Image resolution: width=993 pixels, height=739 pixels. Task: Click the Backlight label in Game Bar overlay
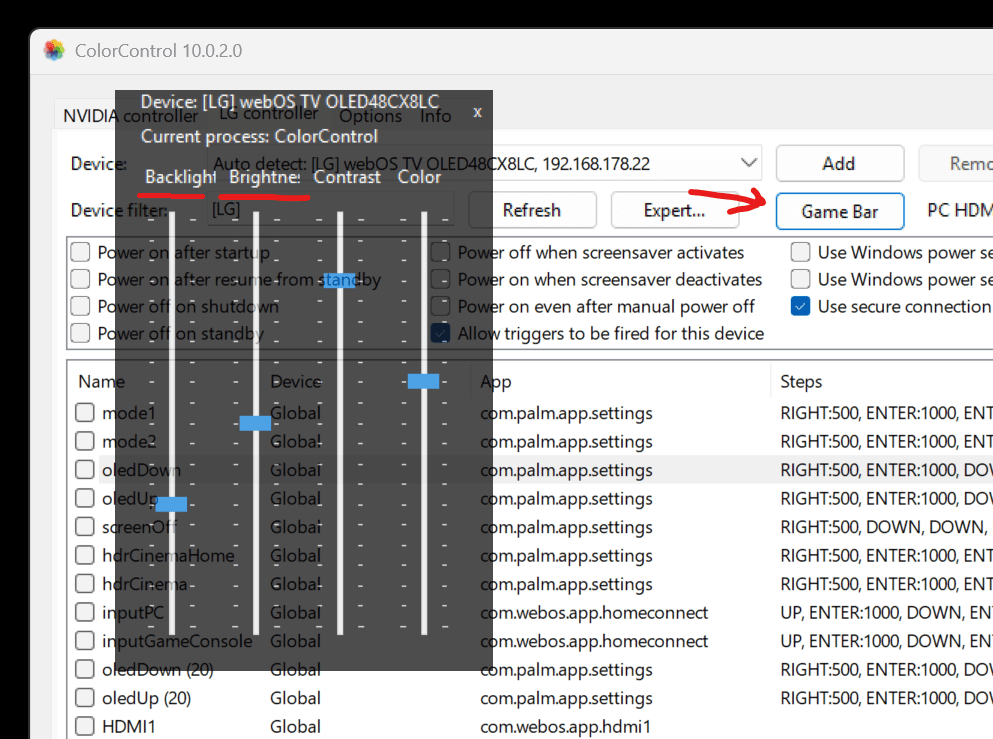[180, 177]
